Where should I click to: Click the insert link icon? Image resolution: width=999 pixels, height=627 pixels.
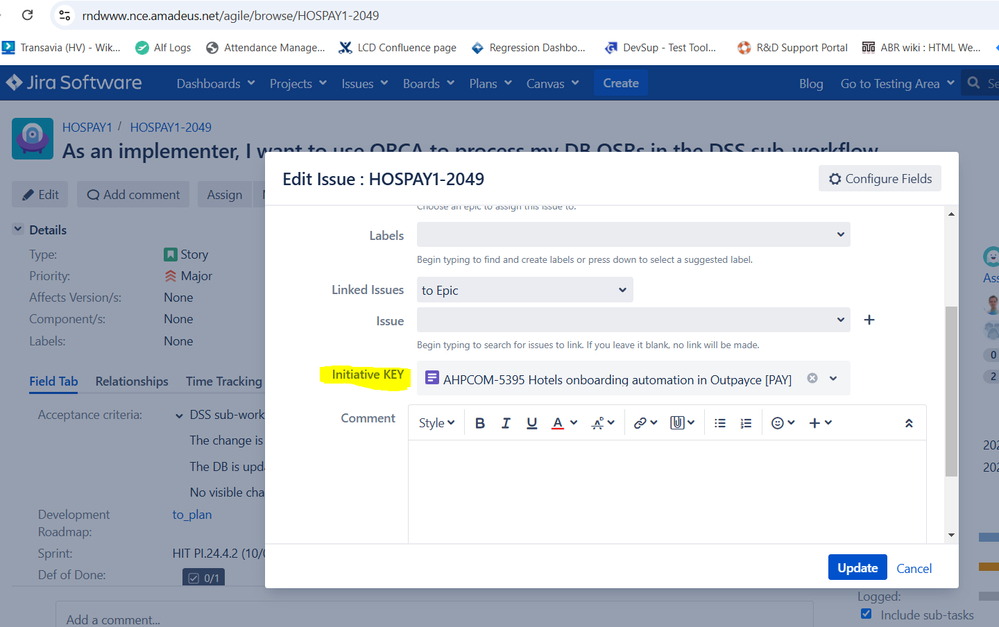pos(645,423)
